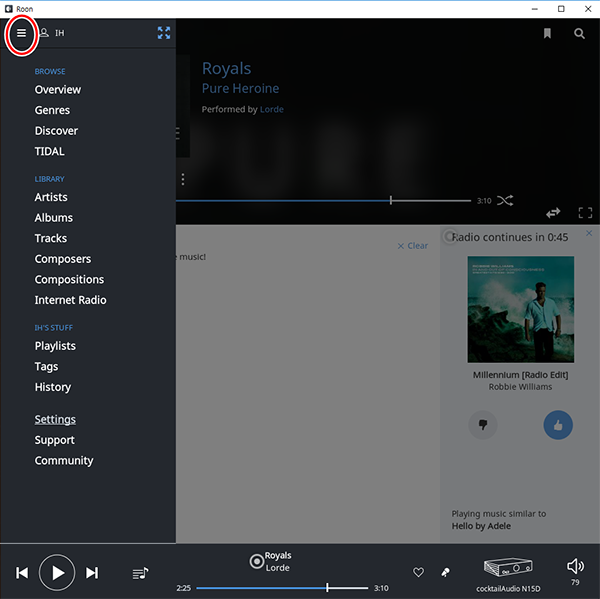This screenshot has height=599, width=600.
Task: Skip to the previous track
Action: coord(22,573)
